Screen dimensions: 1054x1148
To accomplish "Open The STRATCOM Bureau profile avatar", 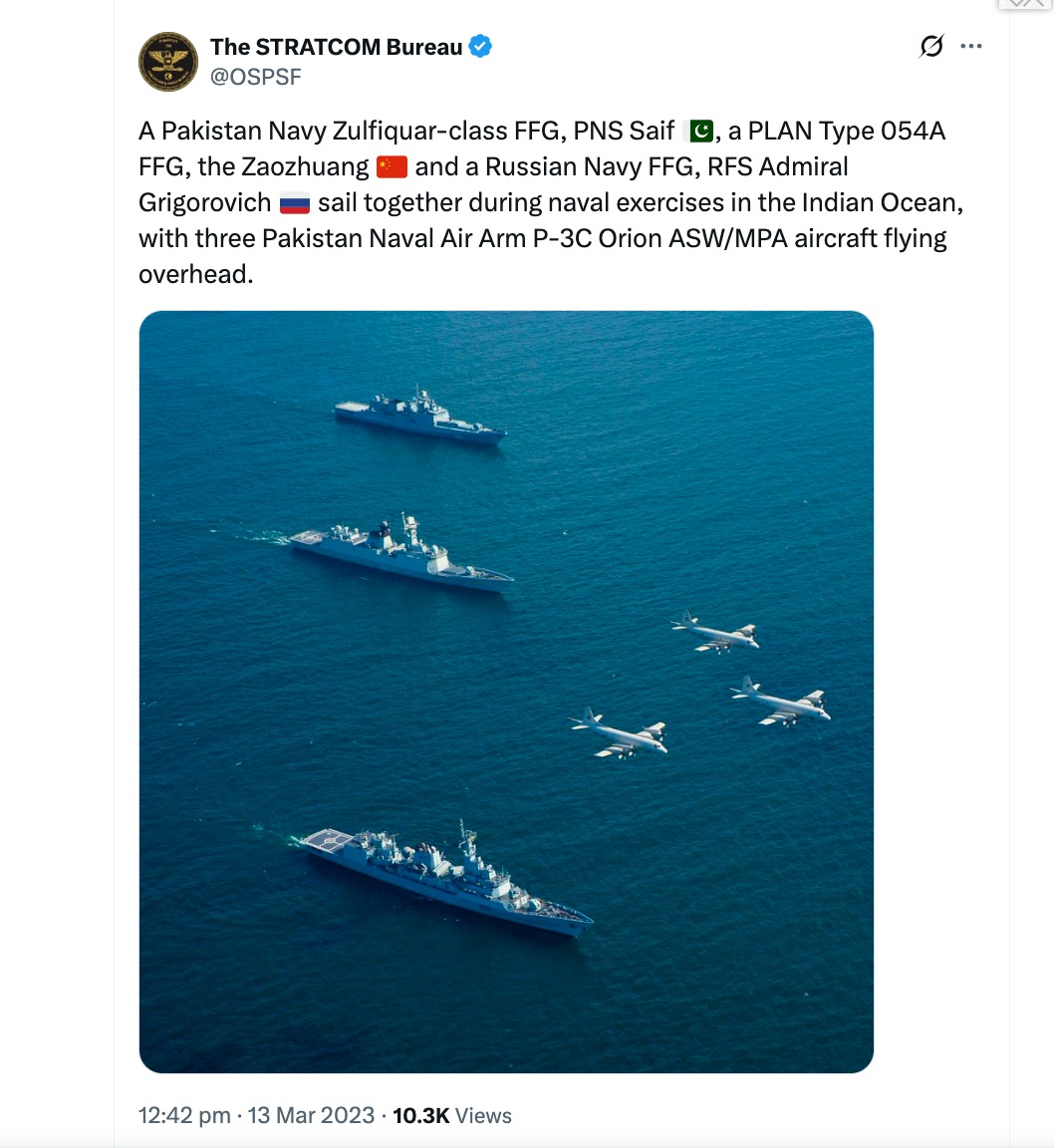I will pyautogui.click(x=168, y=62).
